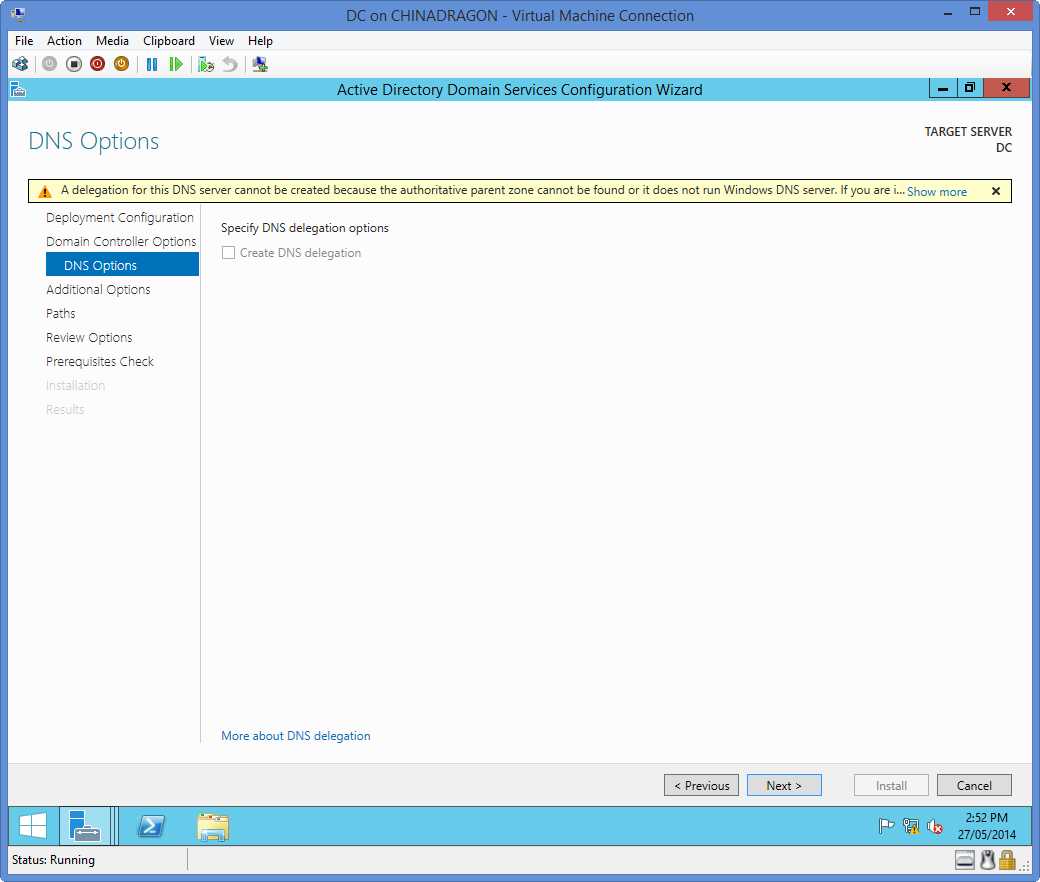
Task: Toggle the Create DNS delegation checkbox
Action: click(x=228, y=253)
